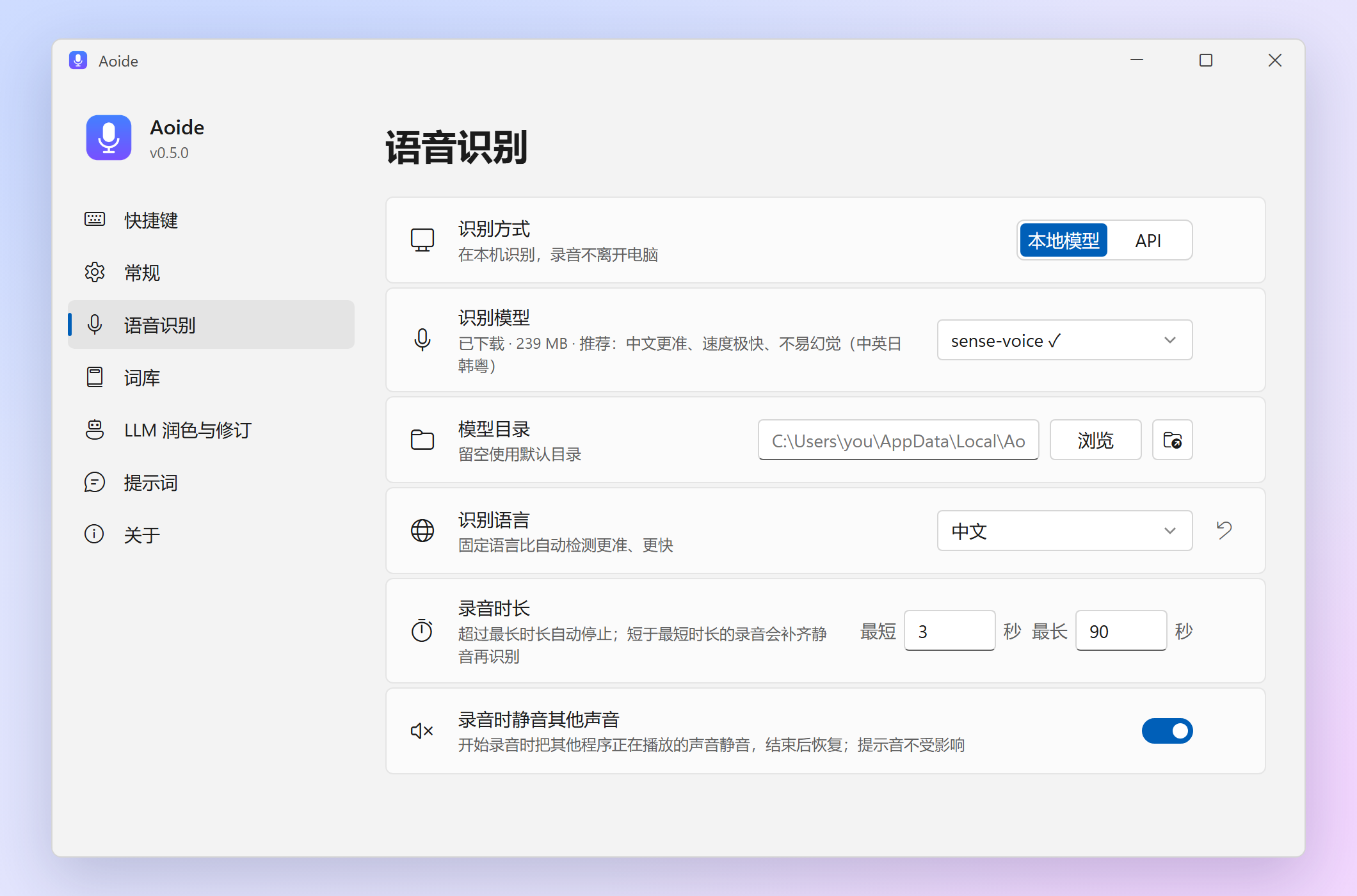Screen dimensions: 1357x896
Task: Click the 浏览 browse button
Action: (1095, 440)
